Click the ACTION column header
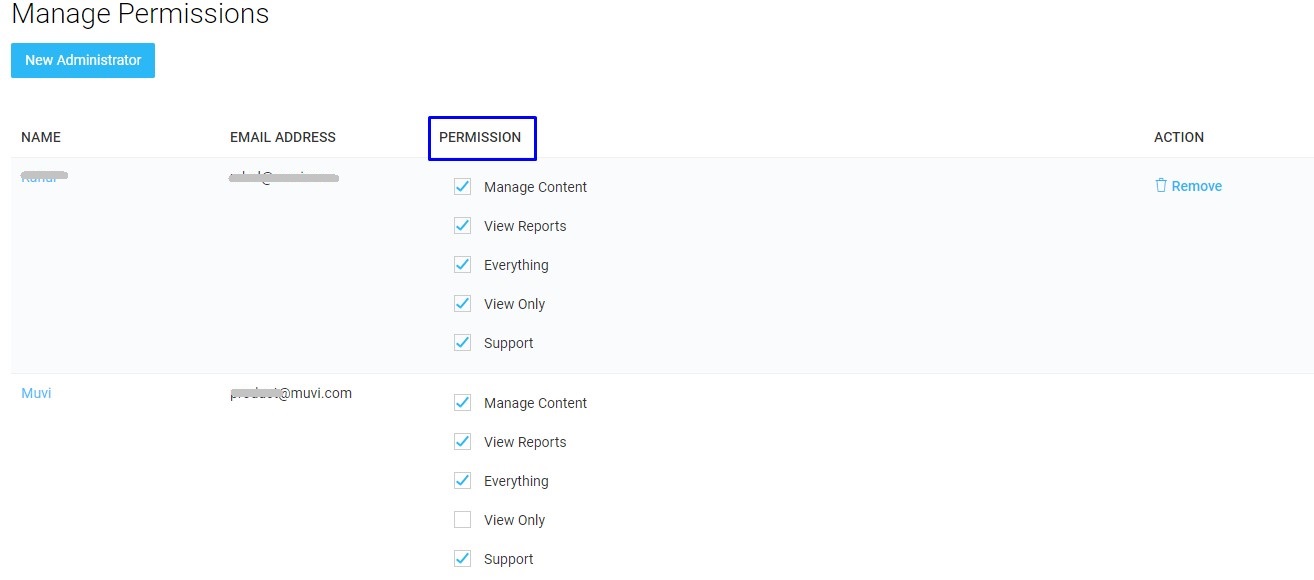 pos(1179,137)
